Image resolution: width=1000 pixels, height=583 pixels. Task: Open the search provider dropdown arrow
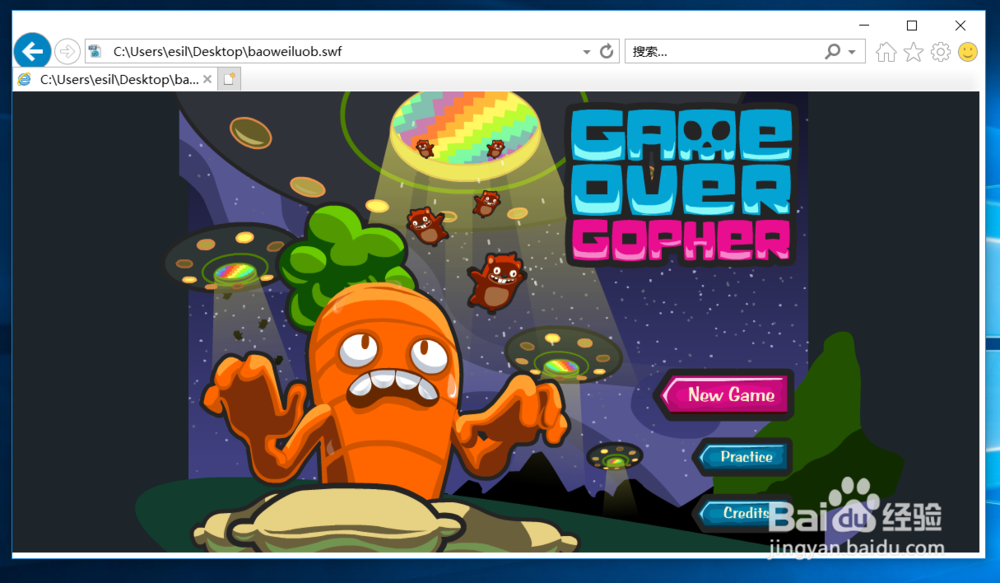(x=852, y=52)
